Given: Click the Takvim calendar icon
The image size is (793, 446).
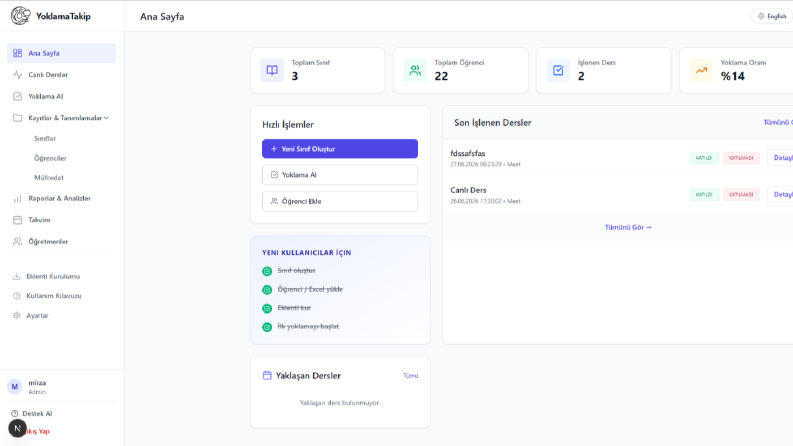Looking at the screenshot, I should pyautogui.click(x=18, y=220).
